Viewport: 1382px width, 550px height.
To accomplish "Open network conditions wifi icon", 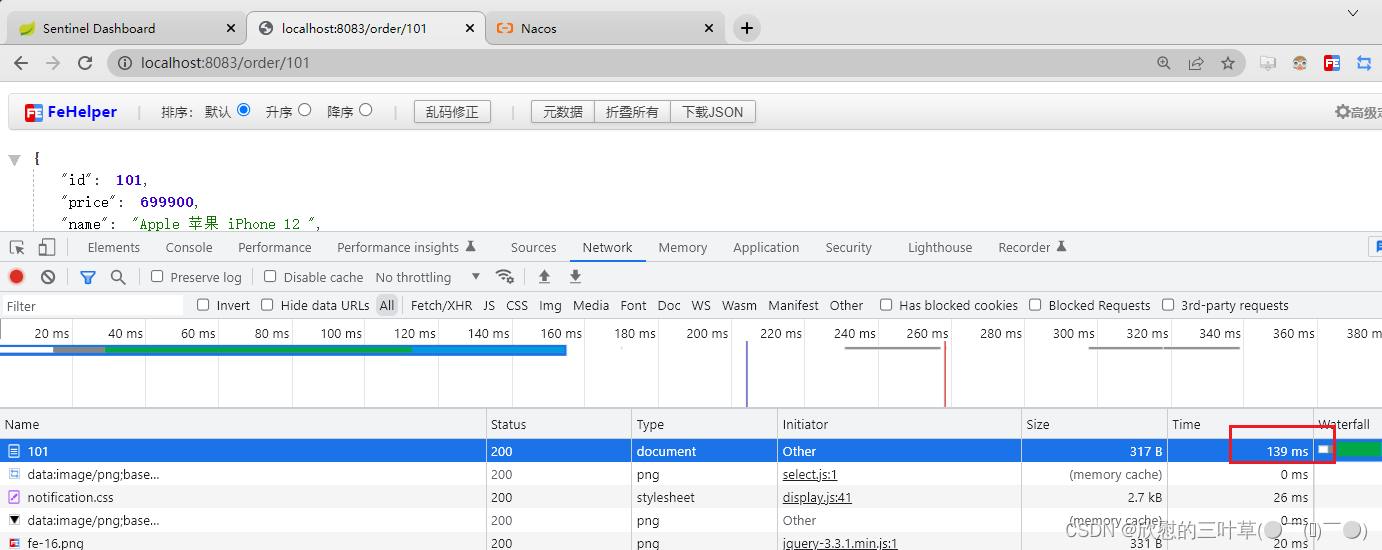I will pos(505,277).
